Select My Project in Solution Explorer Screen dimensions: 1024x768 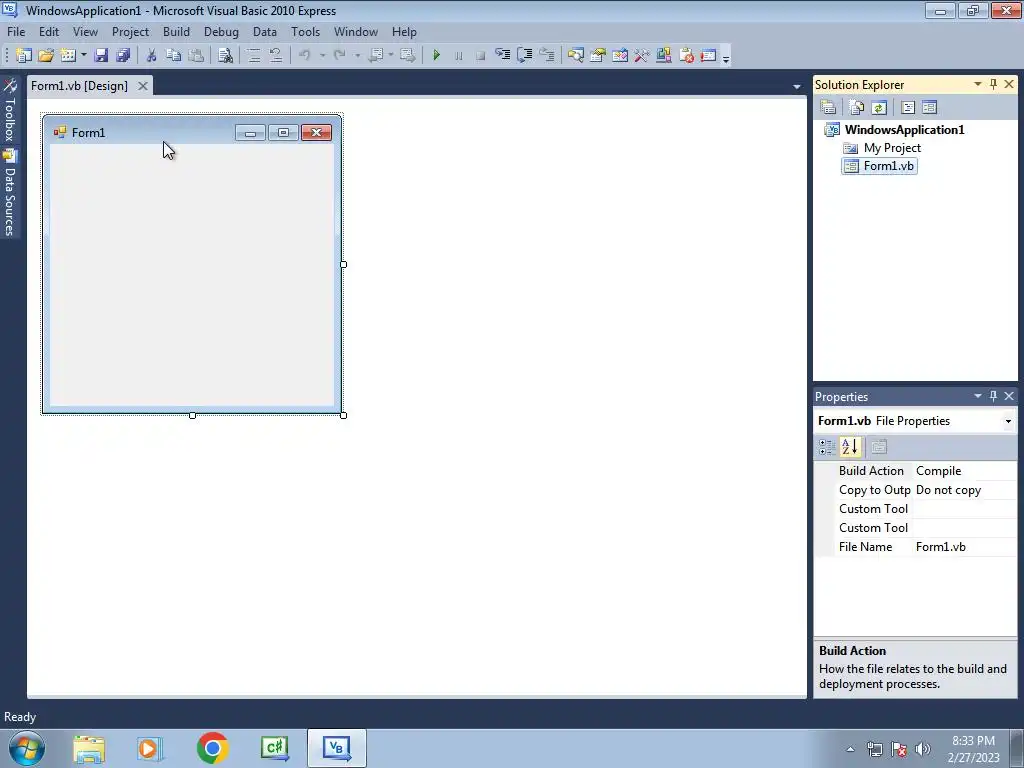[x=892, y=148]
